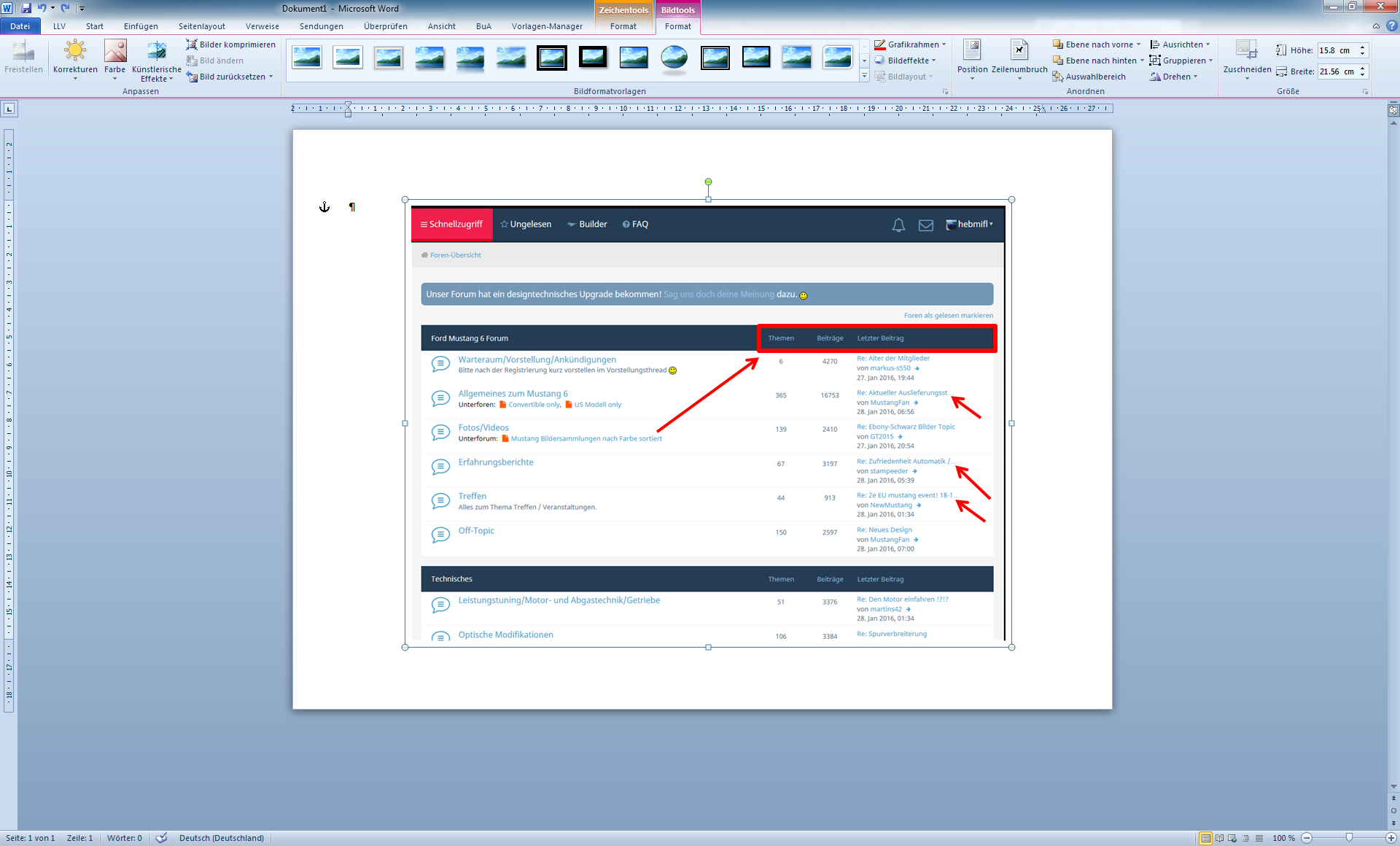The height and width of the screenshot is (846, 1400).
Task: Open the Ebene nach vorne dropdown arrow
Action: [1139, 44]
